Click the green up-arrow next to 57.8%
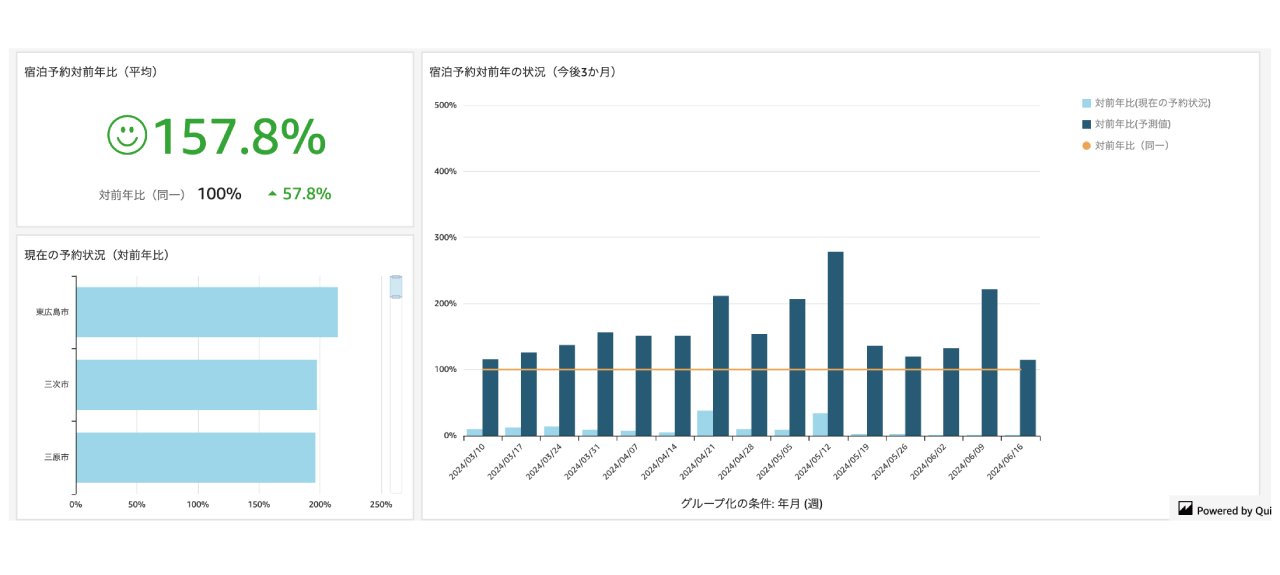 [272, 194]
